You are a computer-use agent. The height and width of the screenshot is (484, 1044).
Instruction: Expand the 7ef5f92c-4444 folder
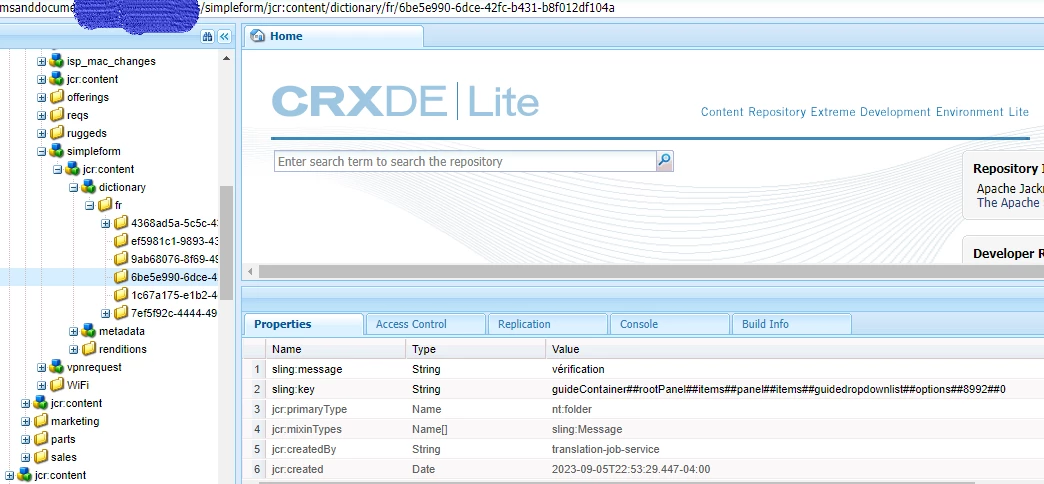(105, 313)
